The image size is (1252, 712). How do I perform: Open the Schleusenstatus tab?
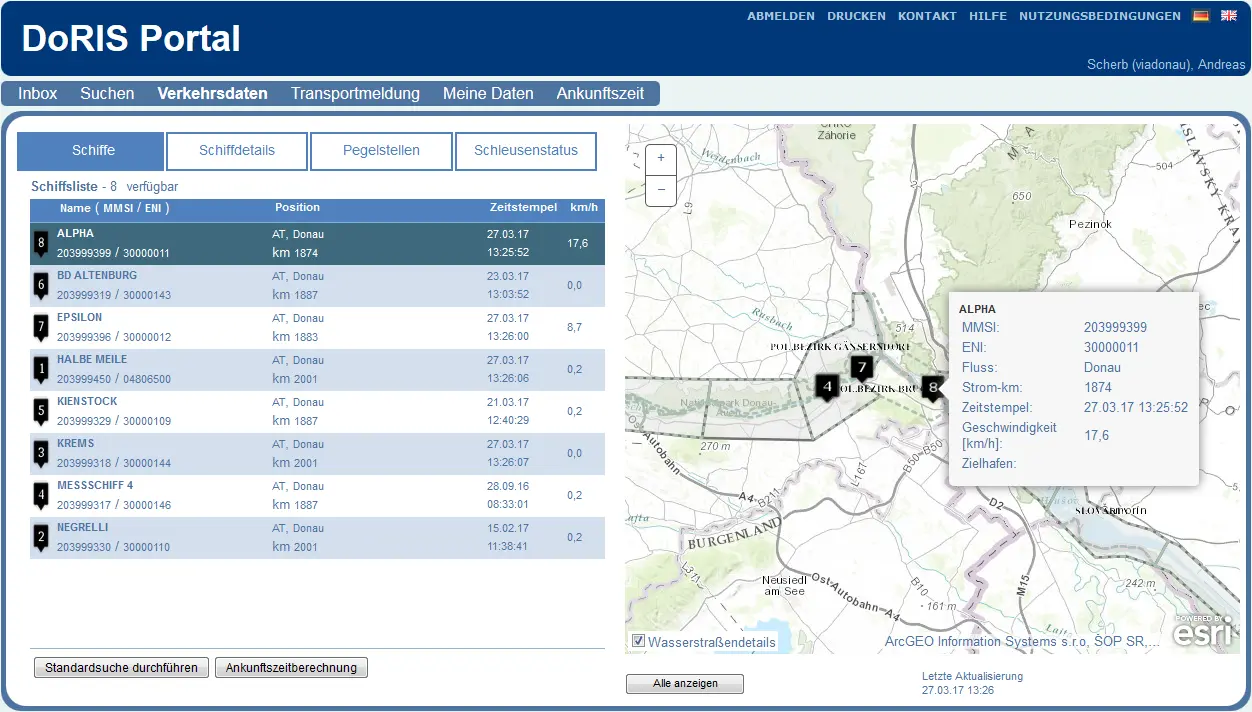(x=526, y=151)
